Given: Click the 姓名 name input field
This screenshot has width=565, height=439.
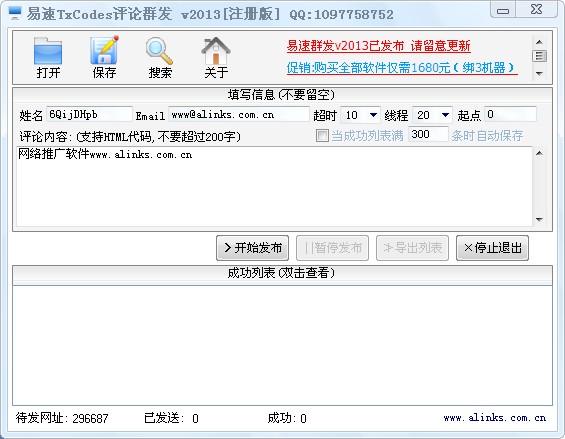Looking at the screenshot, I should tap(89, 115).
